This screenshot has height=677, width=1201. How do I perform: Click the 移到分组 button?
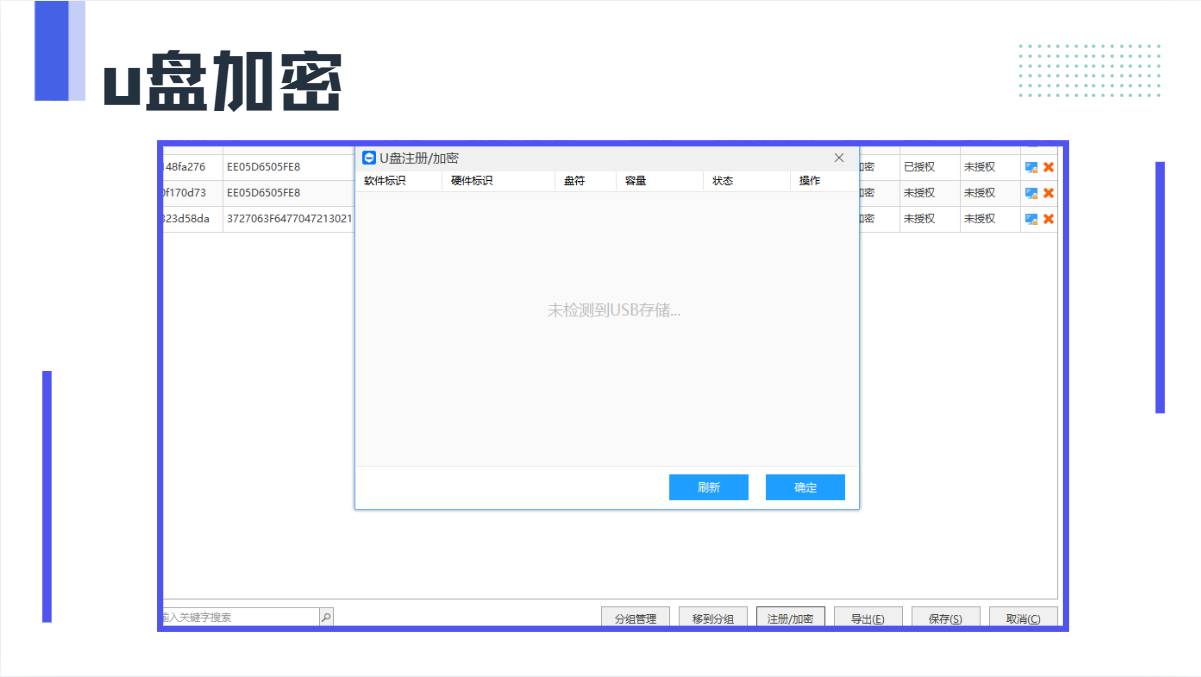[713, 618]
